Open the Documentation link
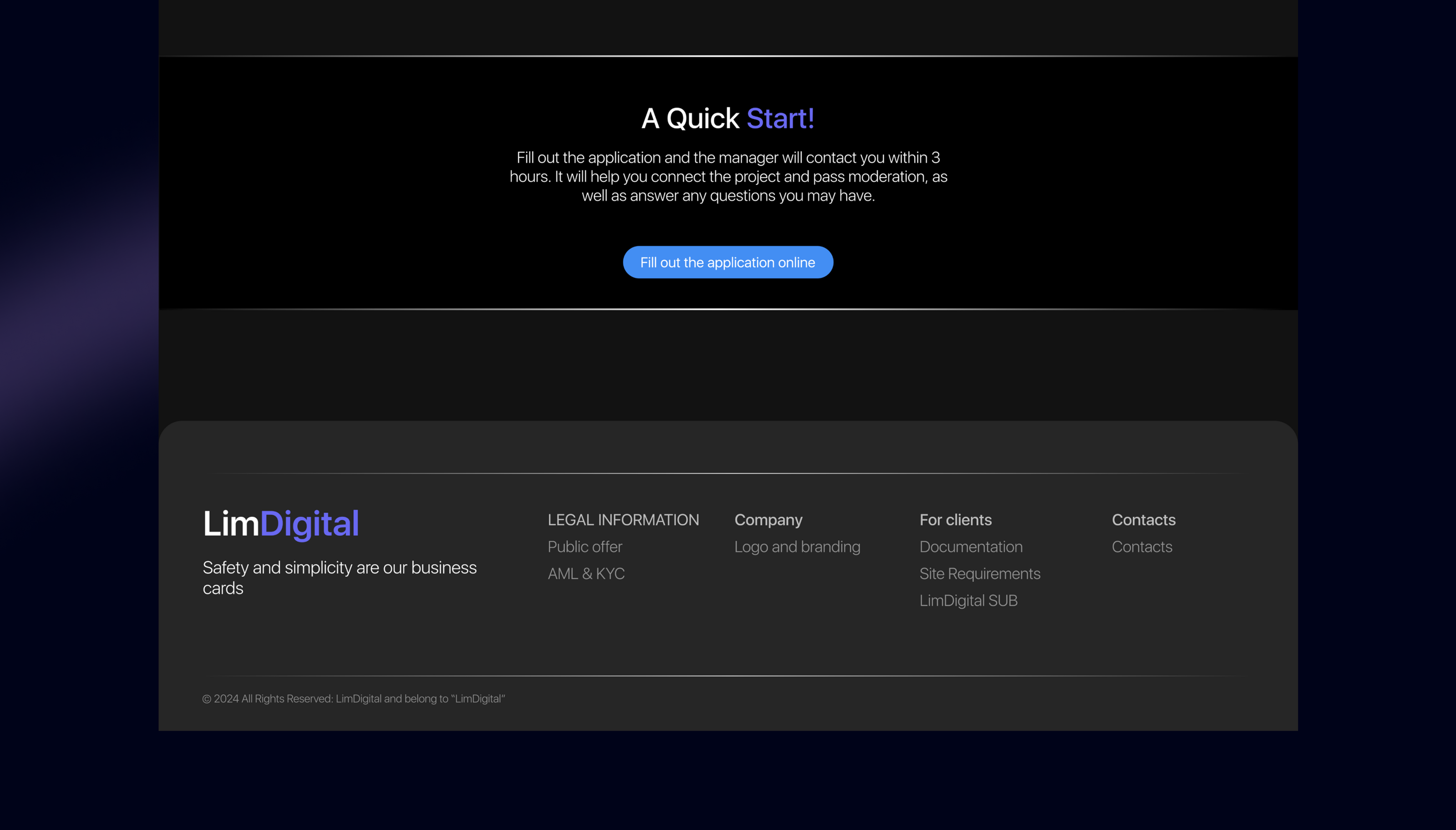Screen dimensions: 1456x830 tap(971, 546)
